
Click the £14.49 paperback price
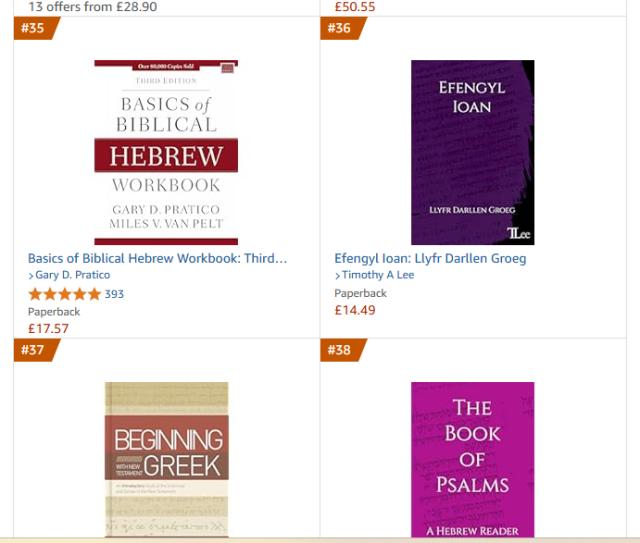[354, 310]
